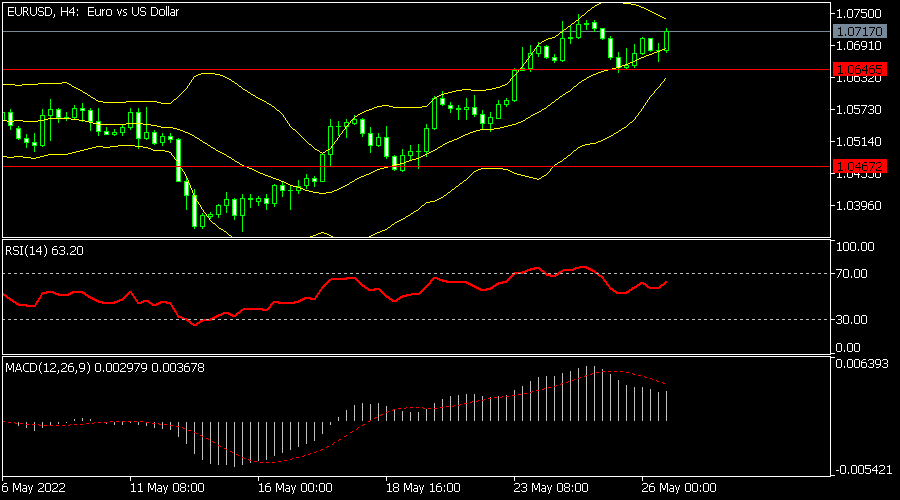Click the red 1.06465 level label
The height and width of the screenshot is (500, 900).
pos(859,69)
